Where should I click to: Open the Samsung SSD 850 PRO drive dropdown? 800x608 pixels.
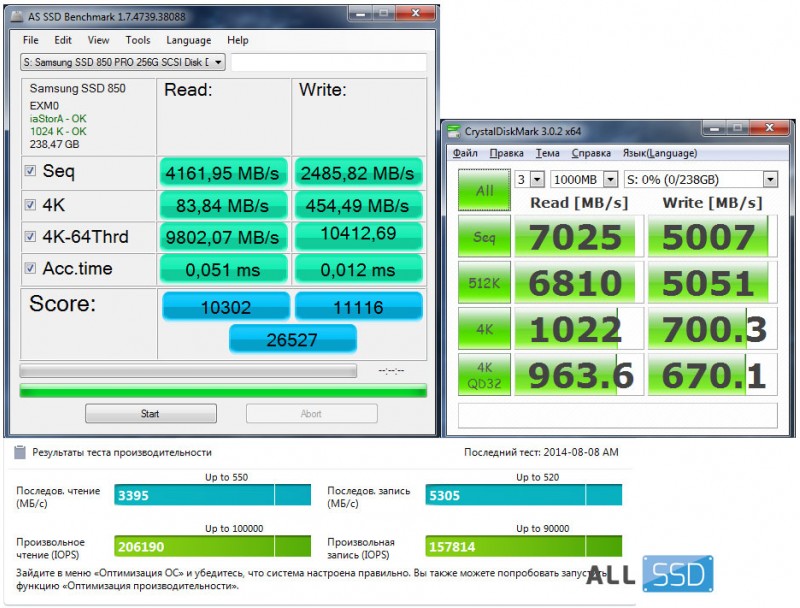(123, 62)
